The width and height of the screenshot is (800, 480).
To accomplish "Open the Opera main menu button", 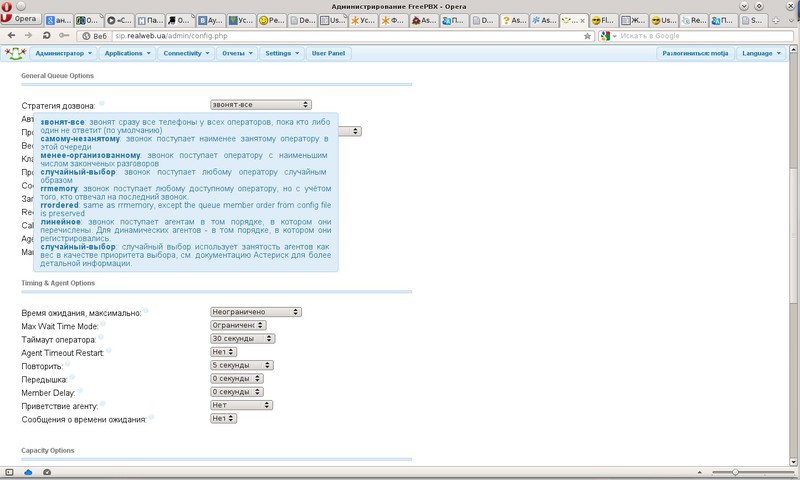I will click(x=20, y=19).
